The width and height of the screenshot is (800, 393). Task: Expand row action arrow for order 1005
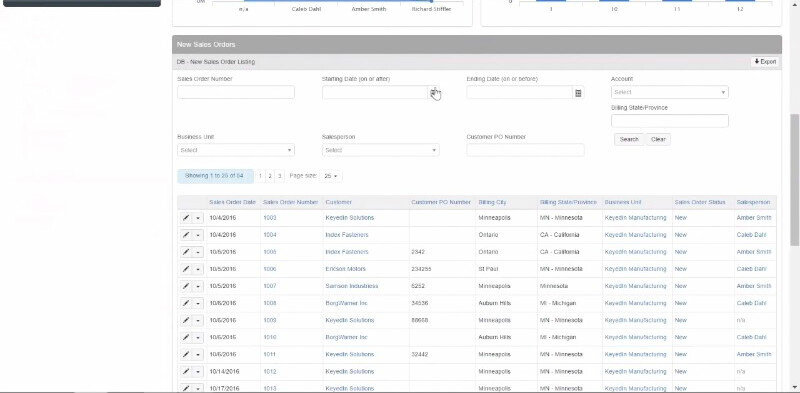[198, 252]
